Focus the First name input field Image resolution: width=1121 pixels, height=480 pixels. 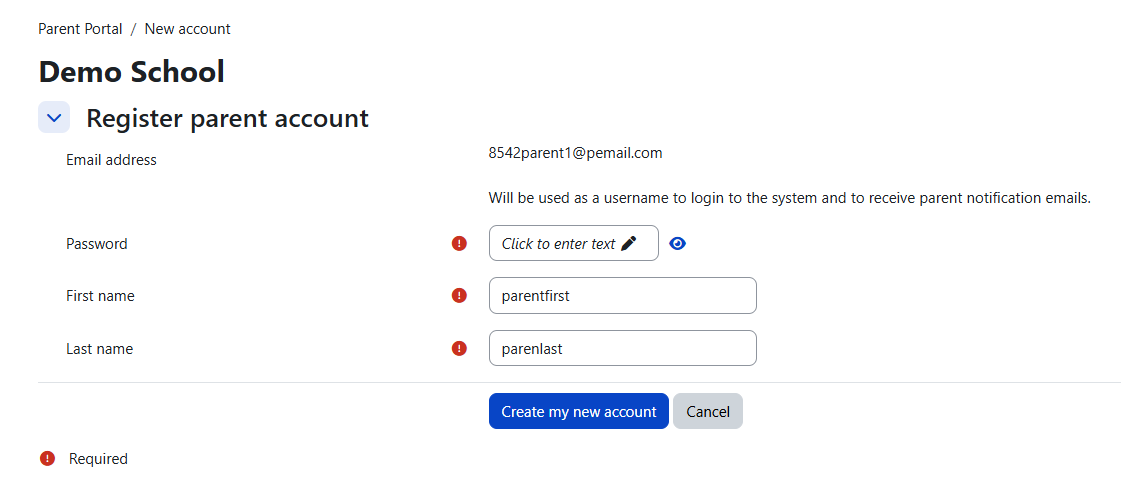pyautogui.click(x=623, y=295)
